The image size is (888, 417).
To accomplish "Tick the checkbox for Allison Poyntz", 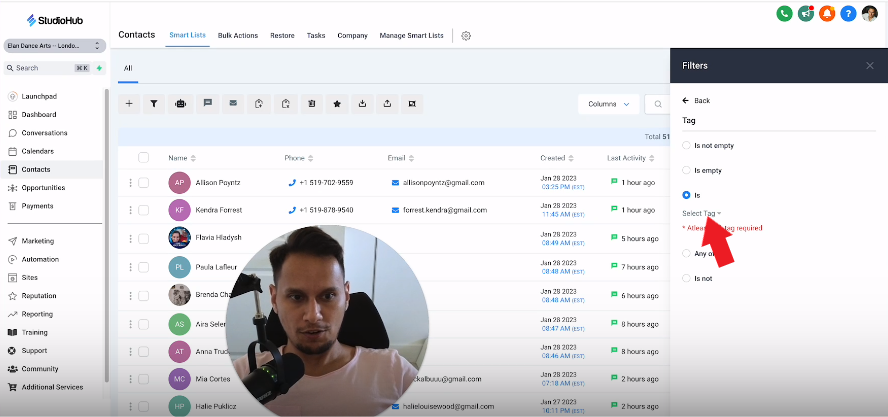I will point(143,182).
